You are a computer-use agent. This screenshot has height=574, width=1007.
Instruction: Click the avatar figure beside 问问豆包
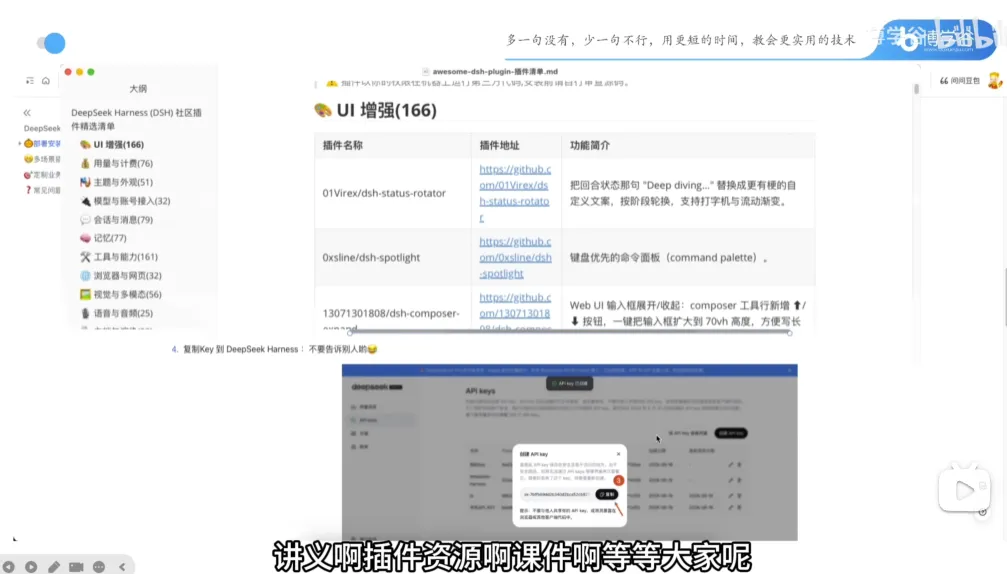995,80
